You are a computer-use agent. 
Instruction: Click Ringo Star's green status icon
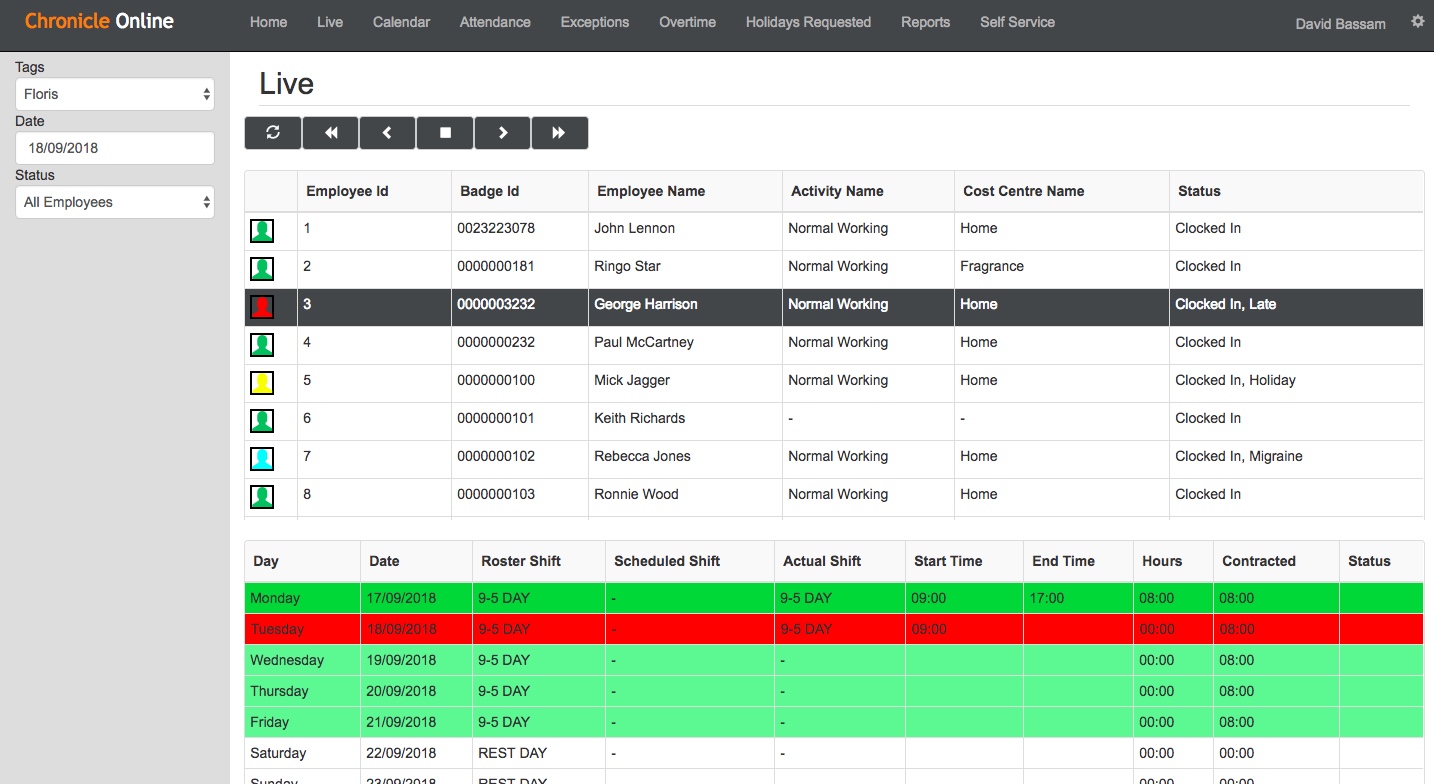pos(262,269)
